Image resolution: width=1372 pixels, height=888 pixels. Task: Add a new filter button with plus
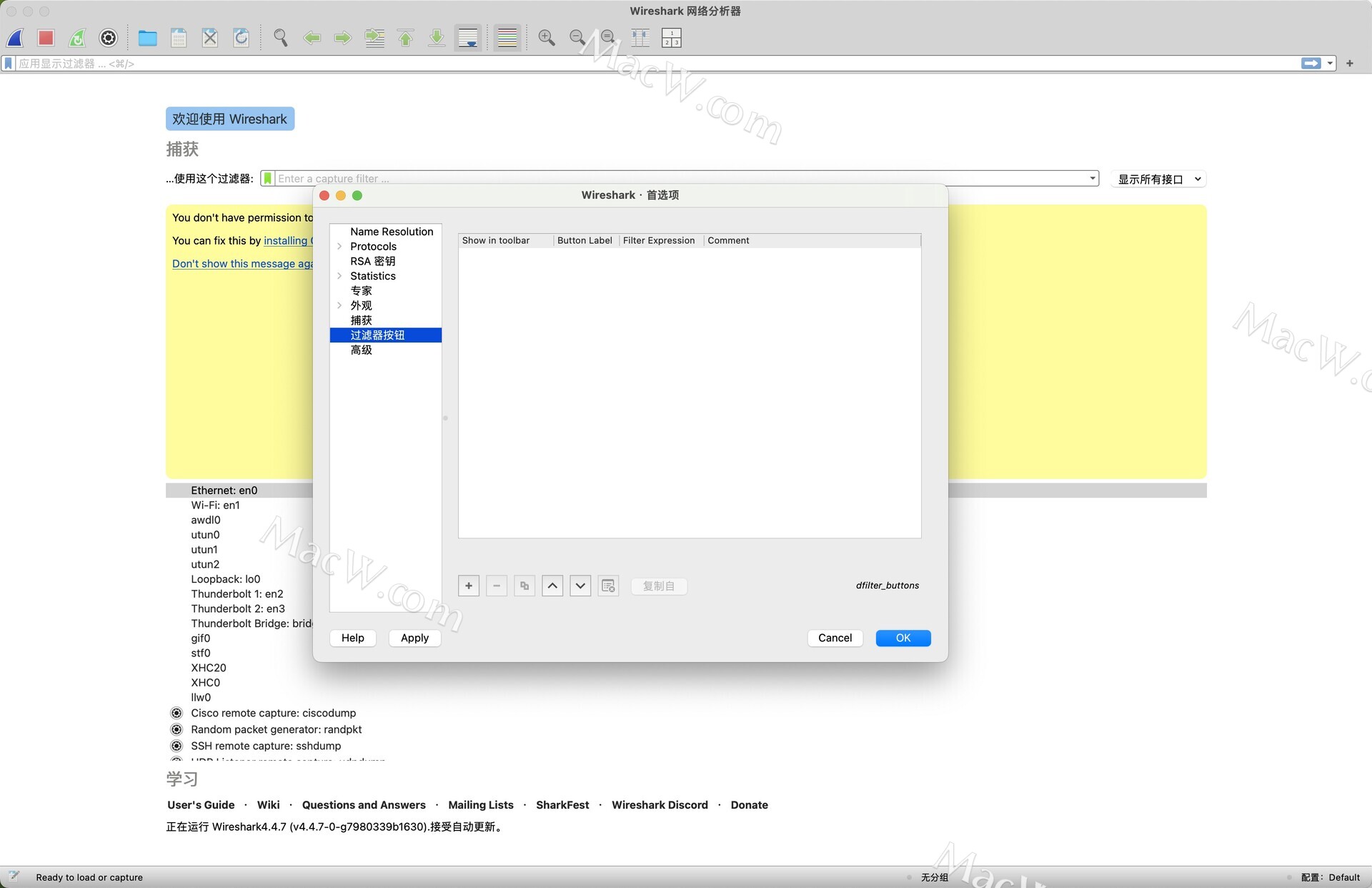point(469,586)
